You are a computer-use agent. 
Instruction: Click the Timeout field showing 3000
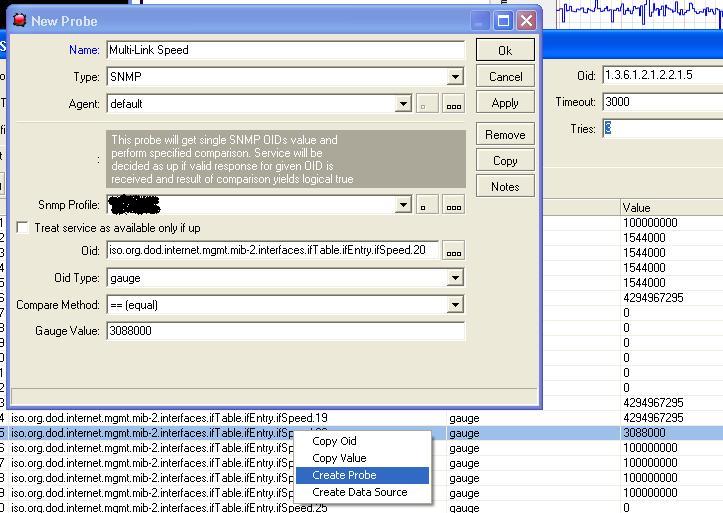click(663, 102)
